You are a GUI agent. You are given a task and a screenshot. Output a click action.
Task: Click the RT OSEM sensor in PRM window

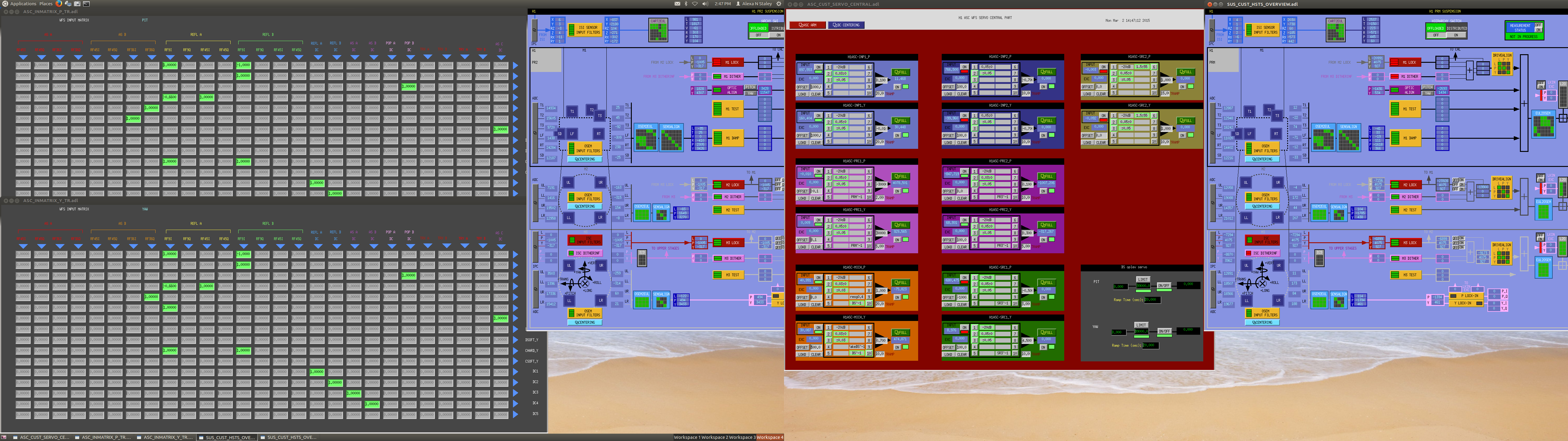point(1276,134)
